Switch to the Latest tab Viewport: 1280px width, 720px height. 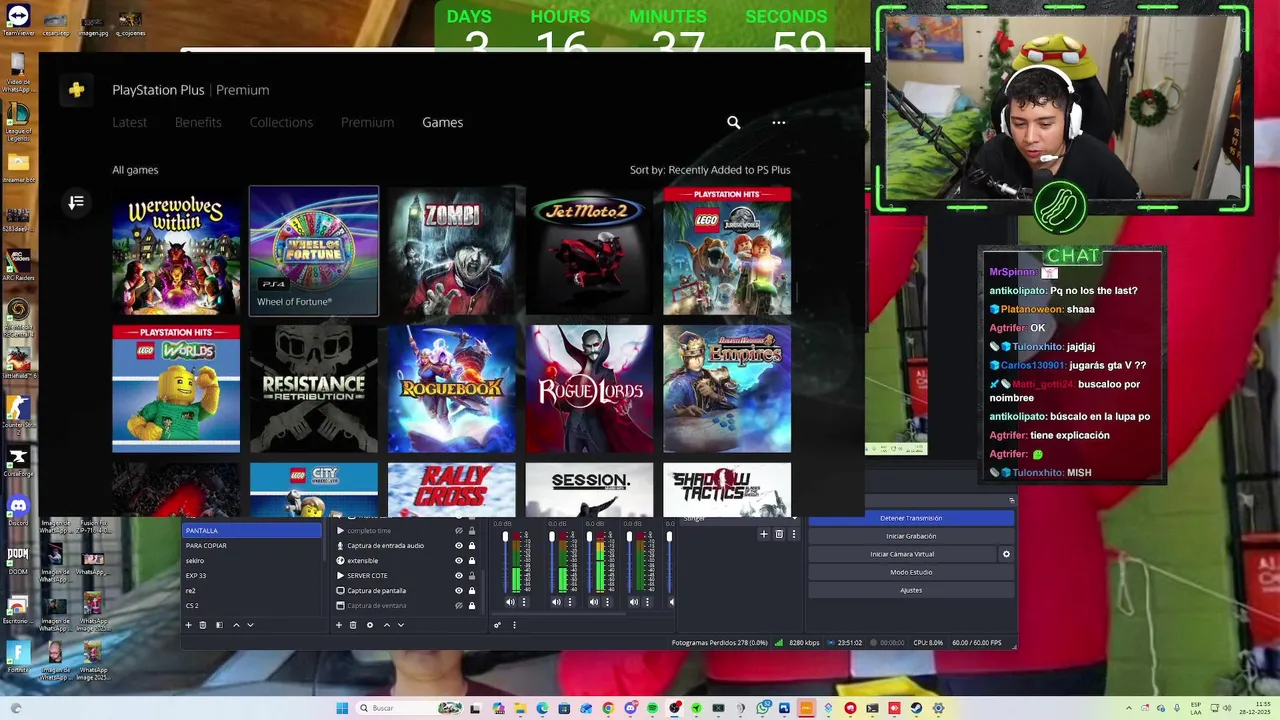point(129,122)
